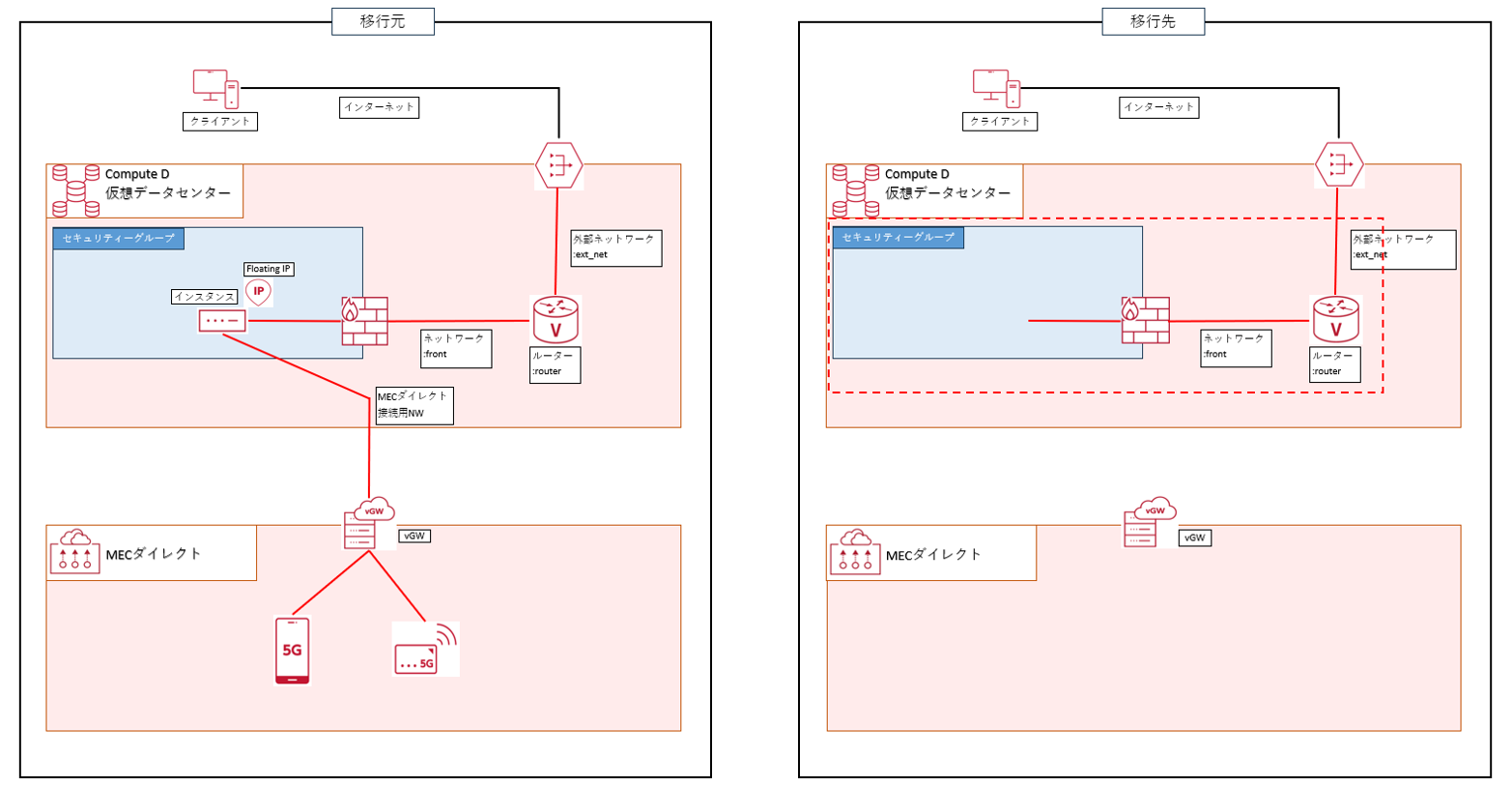
Task: Select the Compute D database icon in source diagram
Action: click(x=76, y=189)
